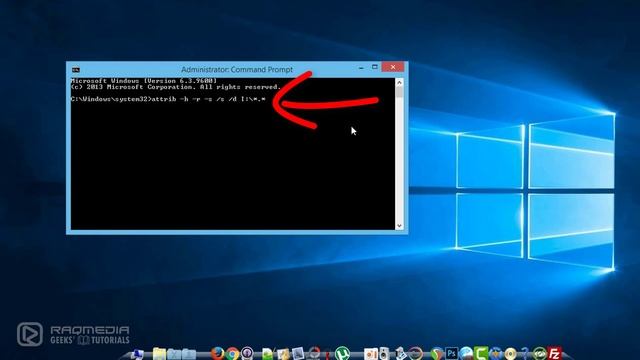640x360 pixels.
Task: Close the Administrator Command Prompt window
Action: coord(393,67)
